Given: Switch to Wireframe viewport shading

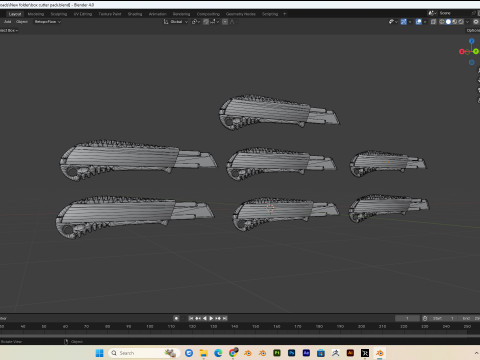Looking at the screenshot, I should click(442, 22).
